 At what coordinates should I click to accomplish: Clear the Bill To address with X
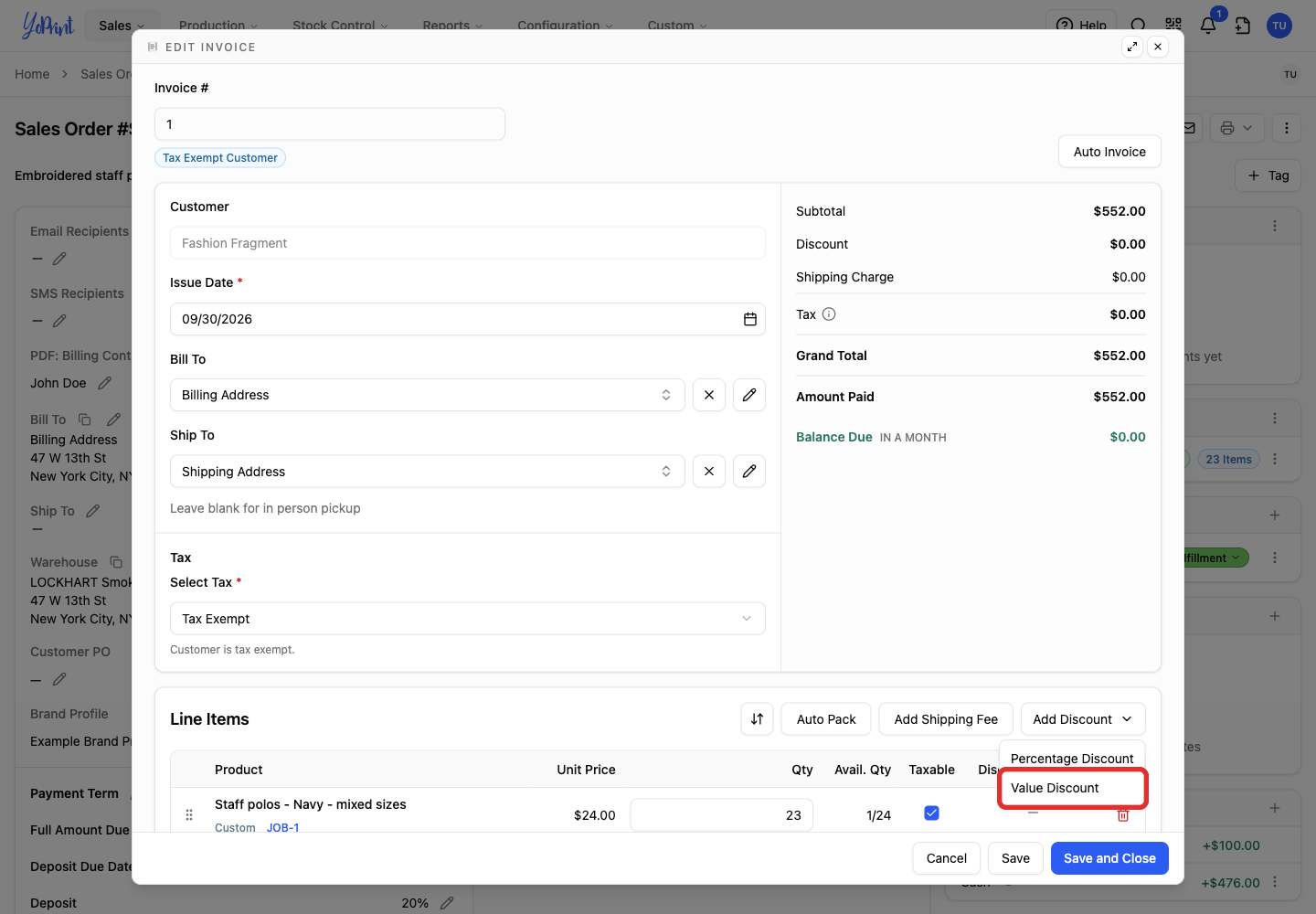(709, 395)
